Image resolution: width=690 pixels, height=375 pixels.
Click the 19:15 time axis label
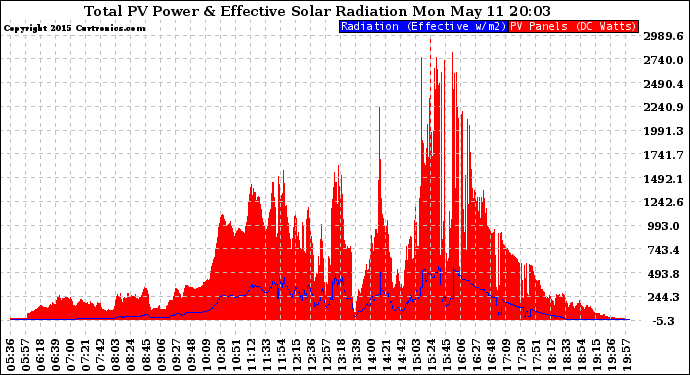click(596, 354)
